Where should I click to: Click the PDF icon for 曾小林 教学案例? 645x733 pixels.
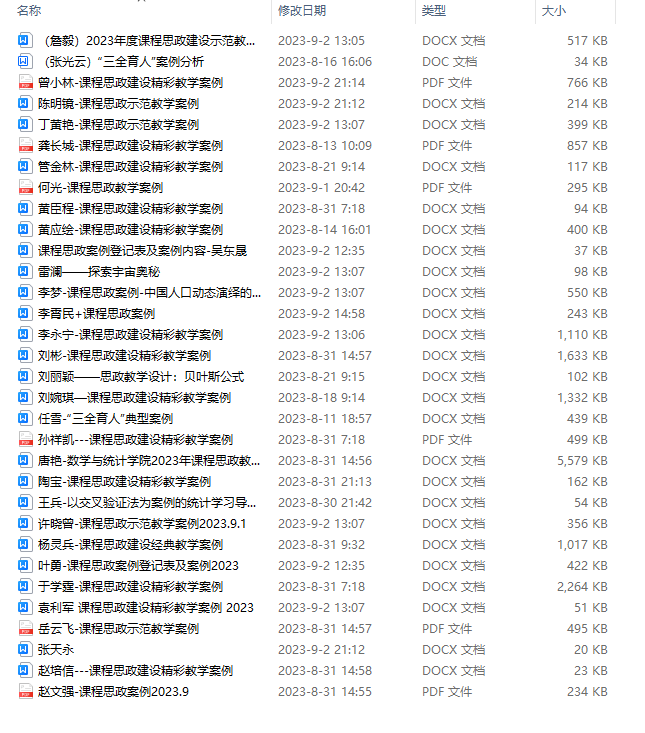click(x=25, y=82)
